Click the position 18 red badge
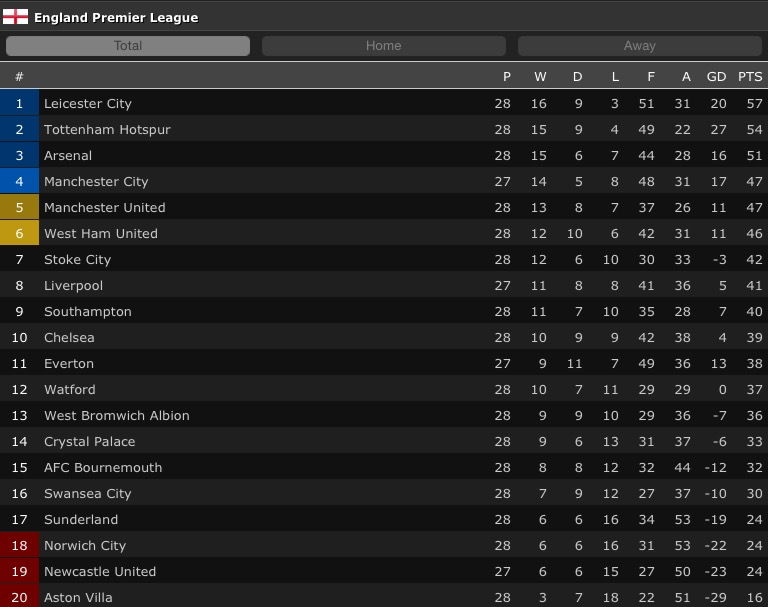768x607 pixels. [19, 546]
